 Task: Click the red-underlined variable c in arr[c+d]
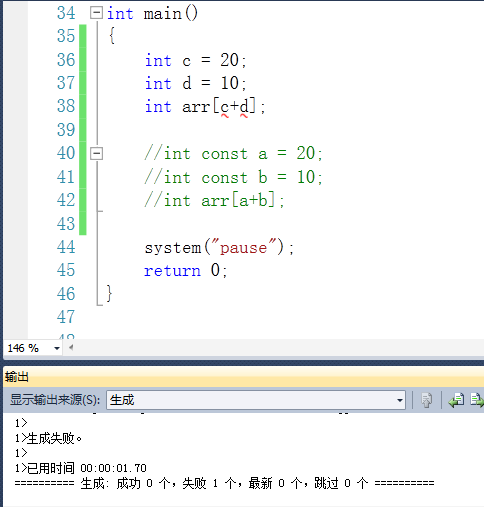[x=225, y=107]
